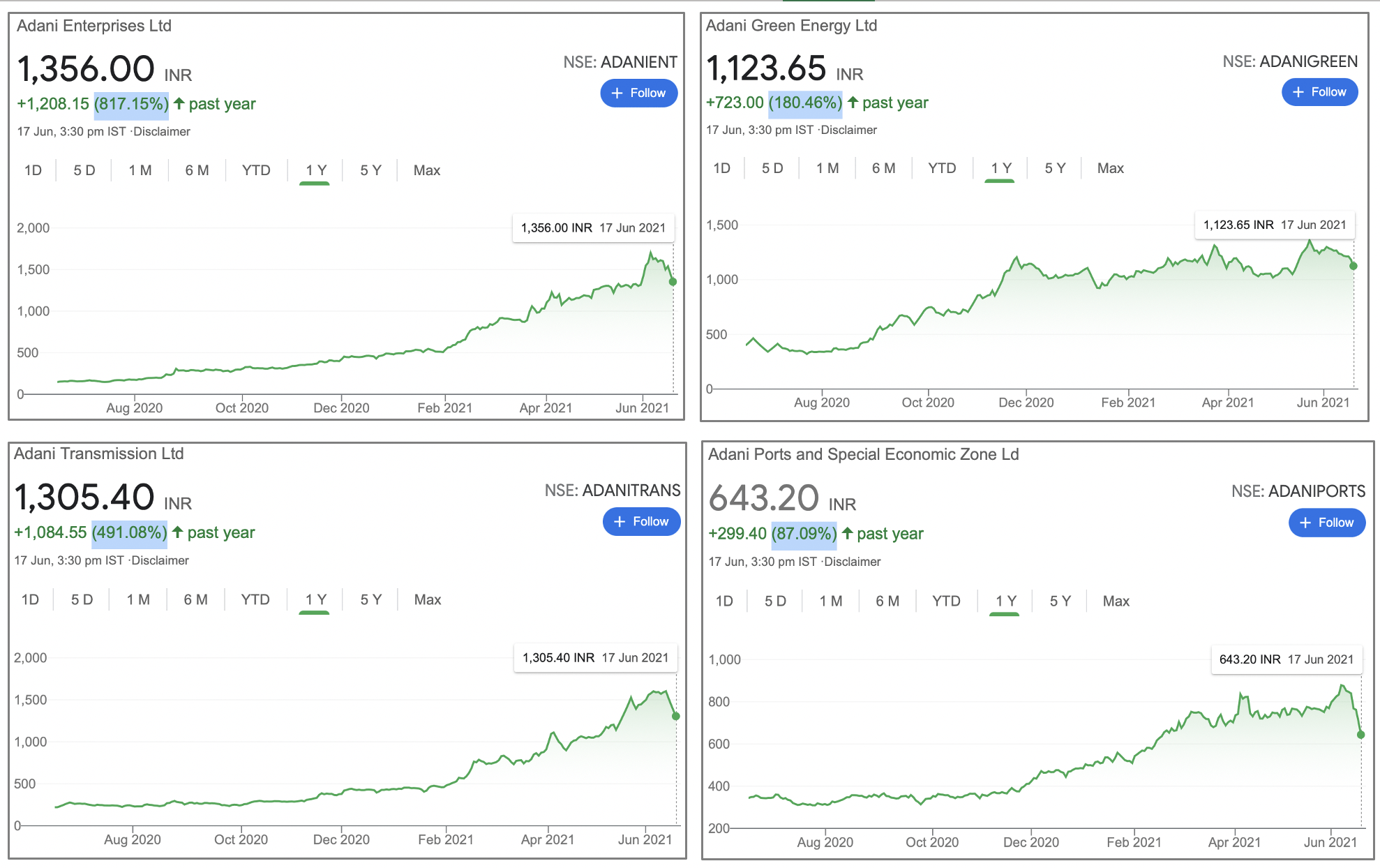Click the 643.20 INR price tooltip

pos(1286,659)
